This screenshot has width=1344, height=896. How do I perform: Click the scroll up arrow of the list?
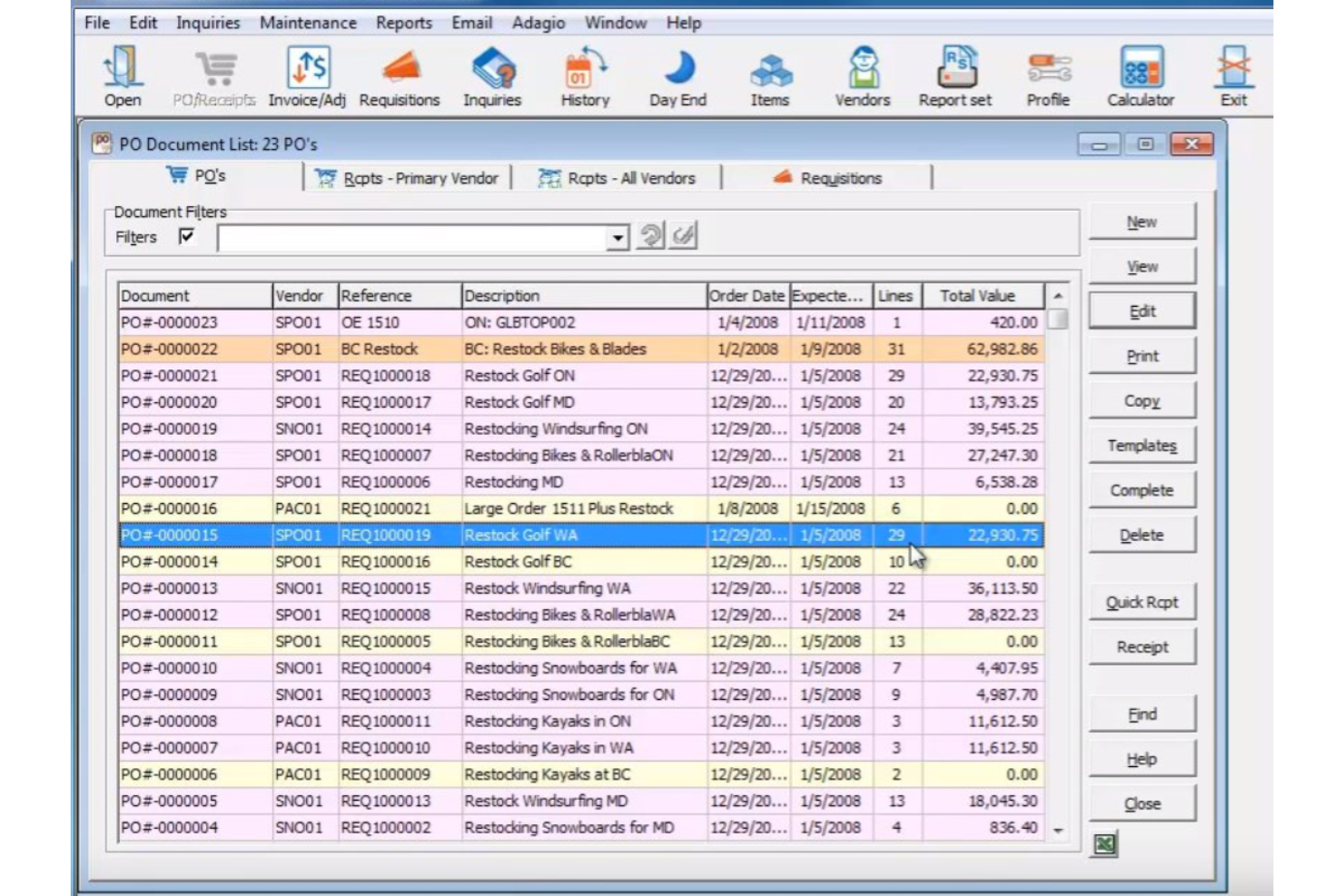(x=1057, y=296)
